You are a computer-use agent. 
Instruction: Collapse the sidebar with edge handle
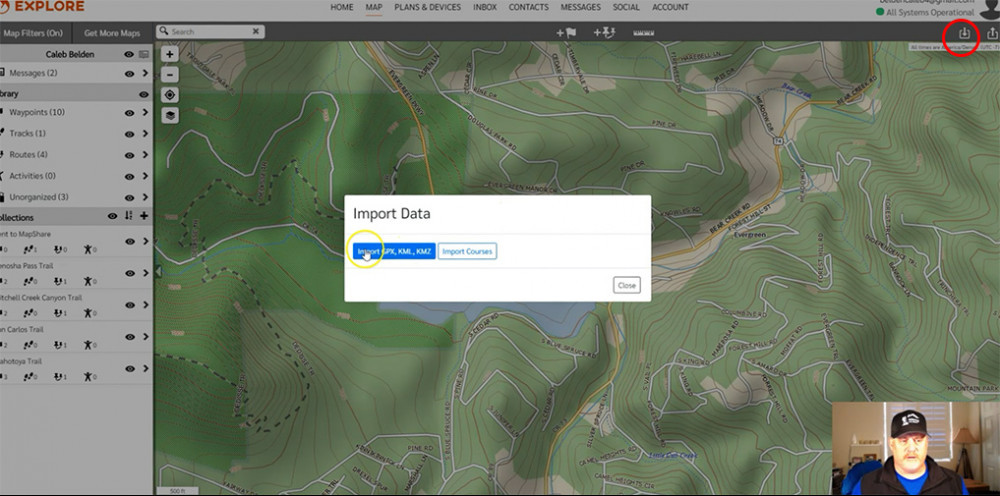tap(158, 272)
